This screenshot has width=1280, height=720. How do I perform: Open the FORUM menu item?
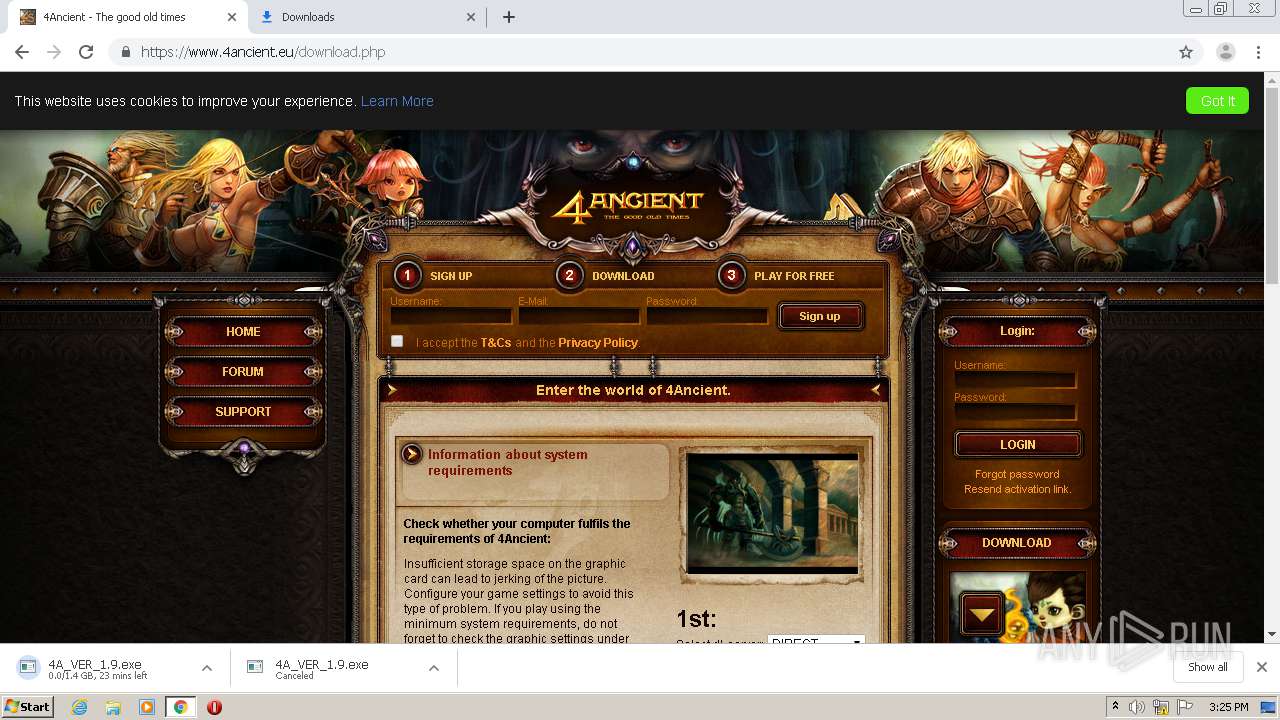coord(243,371)
